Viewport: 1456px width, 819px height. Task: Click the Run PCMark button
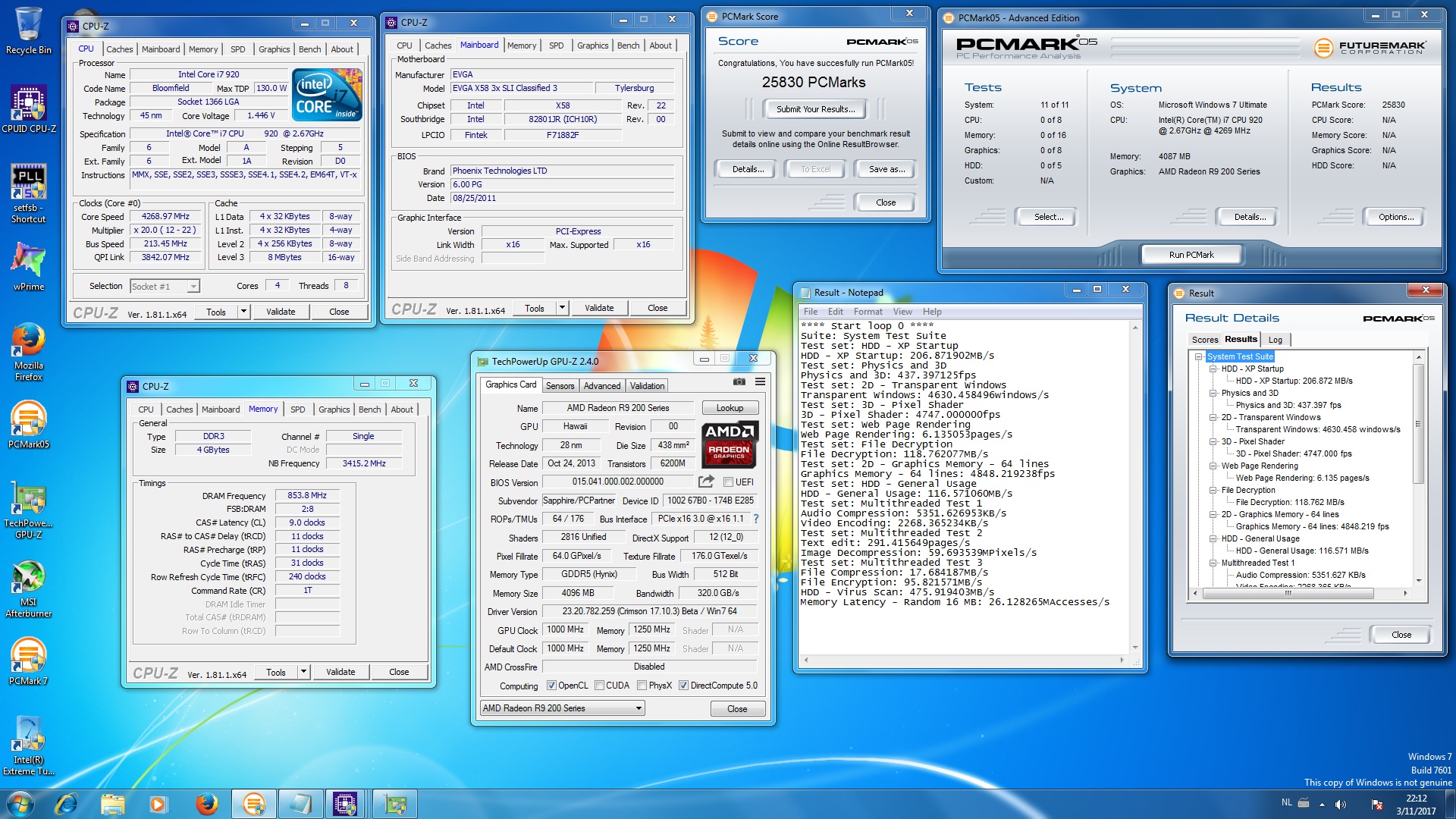[1191, 255]
